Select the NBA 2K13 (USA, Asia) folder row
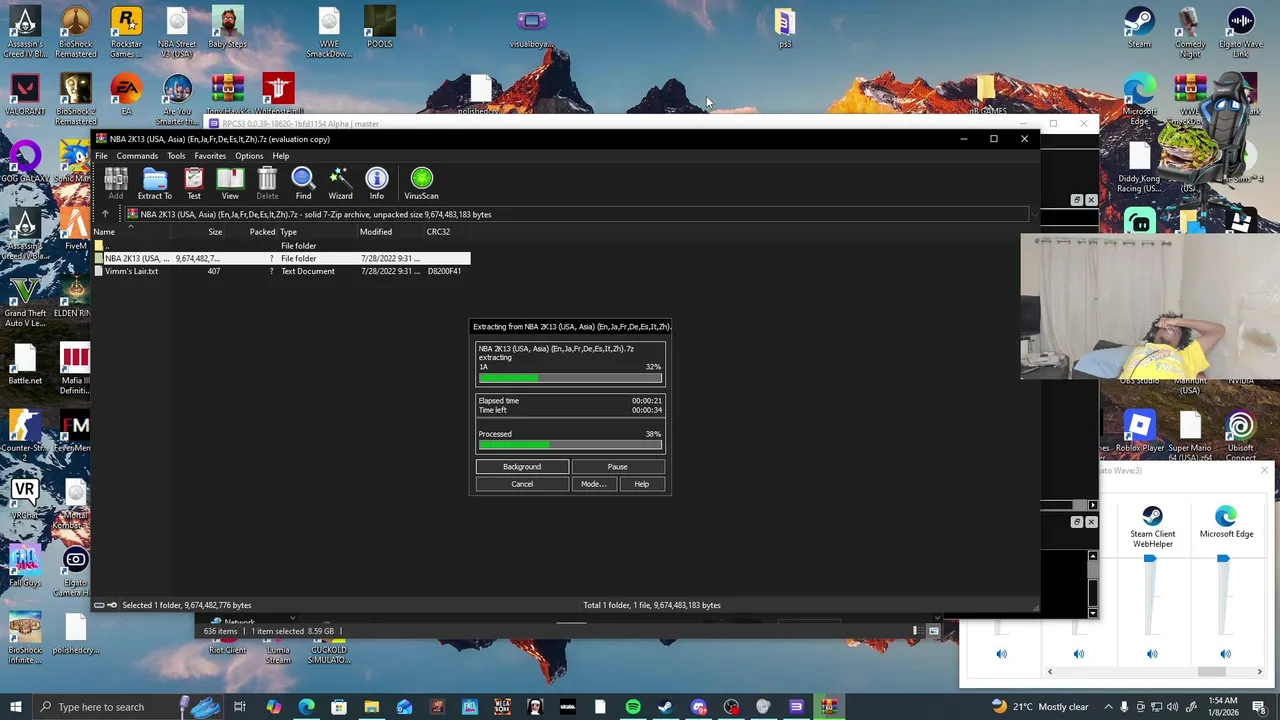This screenshot has height=720, width=1280. coord(281,259)
